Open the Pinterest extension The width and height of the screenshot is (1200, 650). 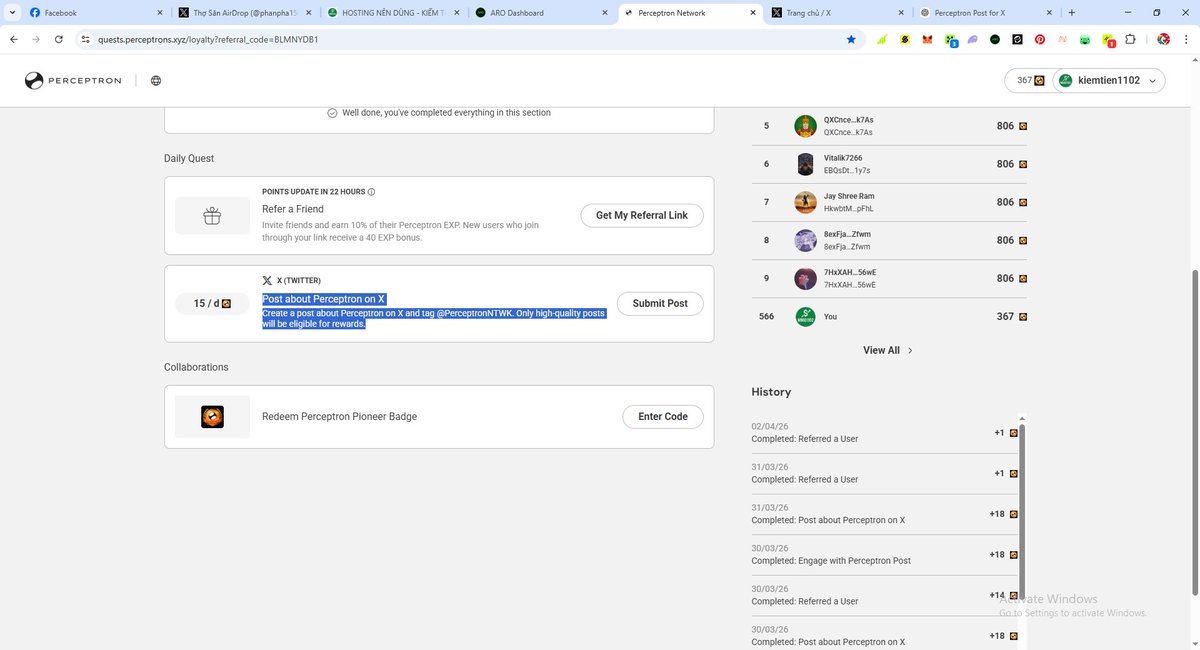(1040, 40)
